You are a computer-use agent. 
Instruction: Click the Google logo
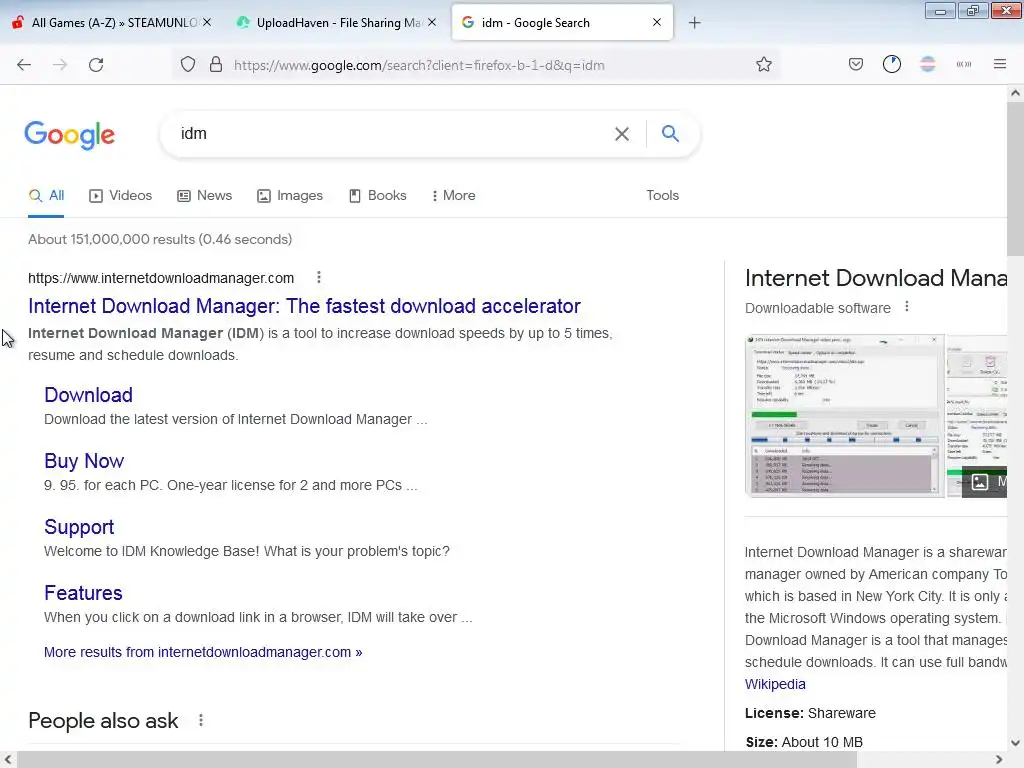[69, 135]
